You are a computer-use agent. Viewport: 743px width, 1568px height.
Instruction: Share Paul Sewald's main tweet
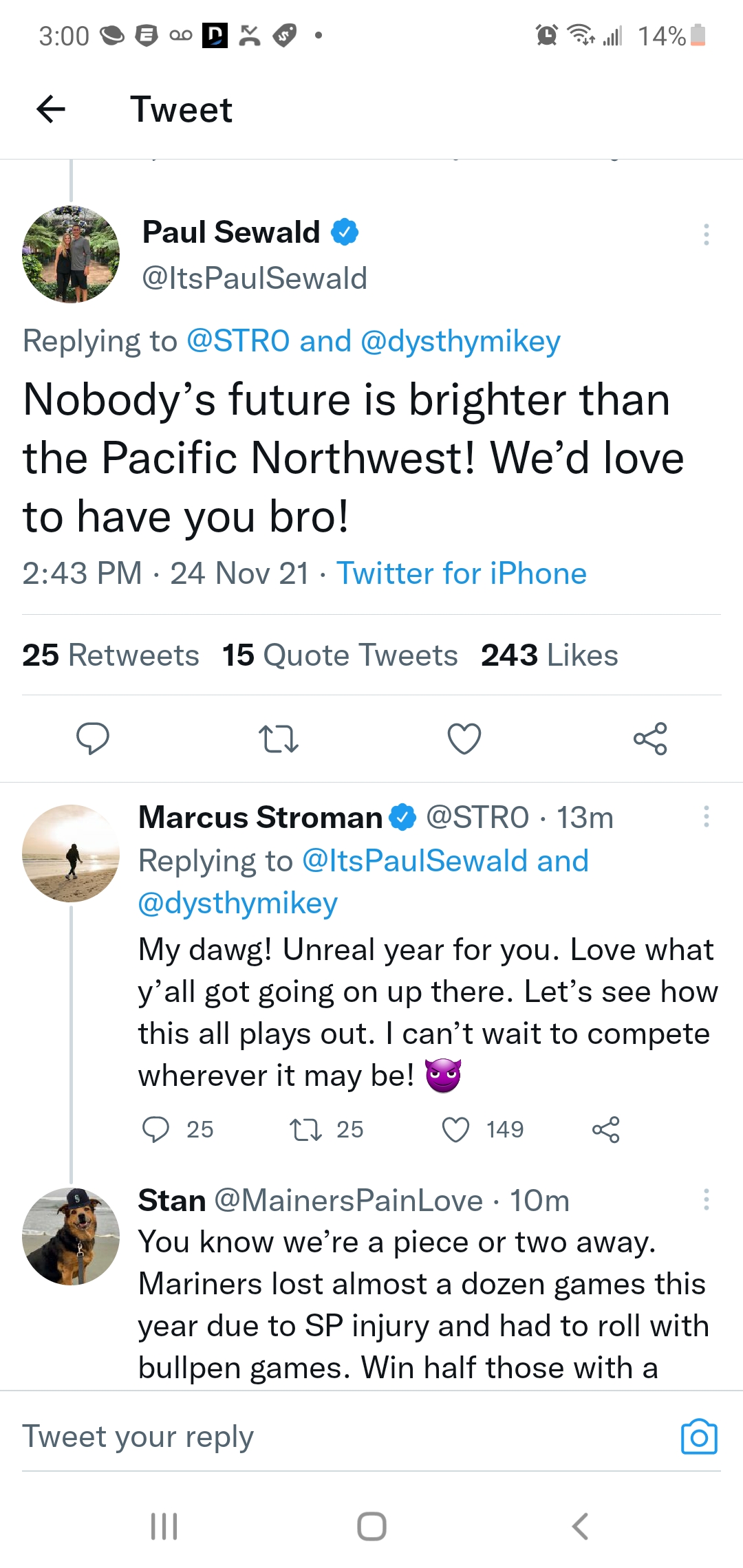pos(650,739)
